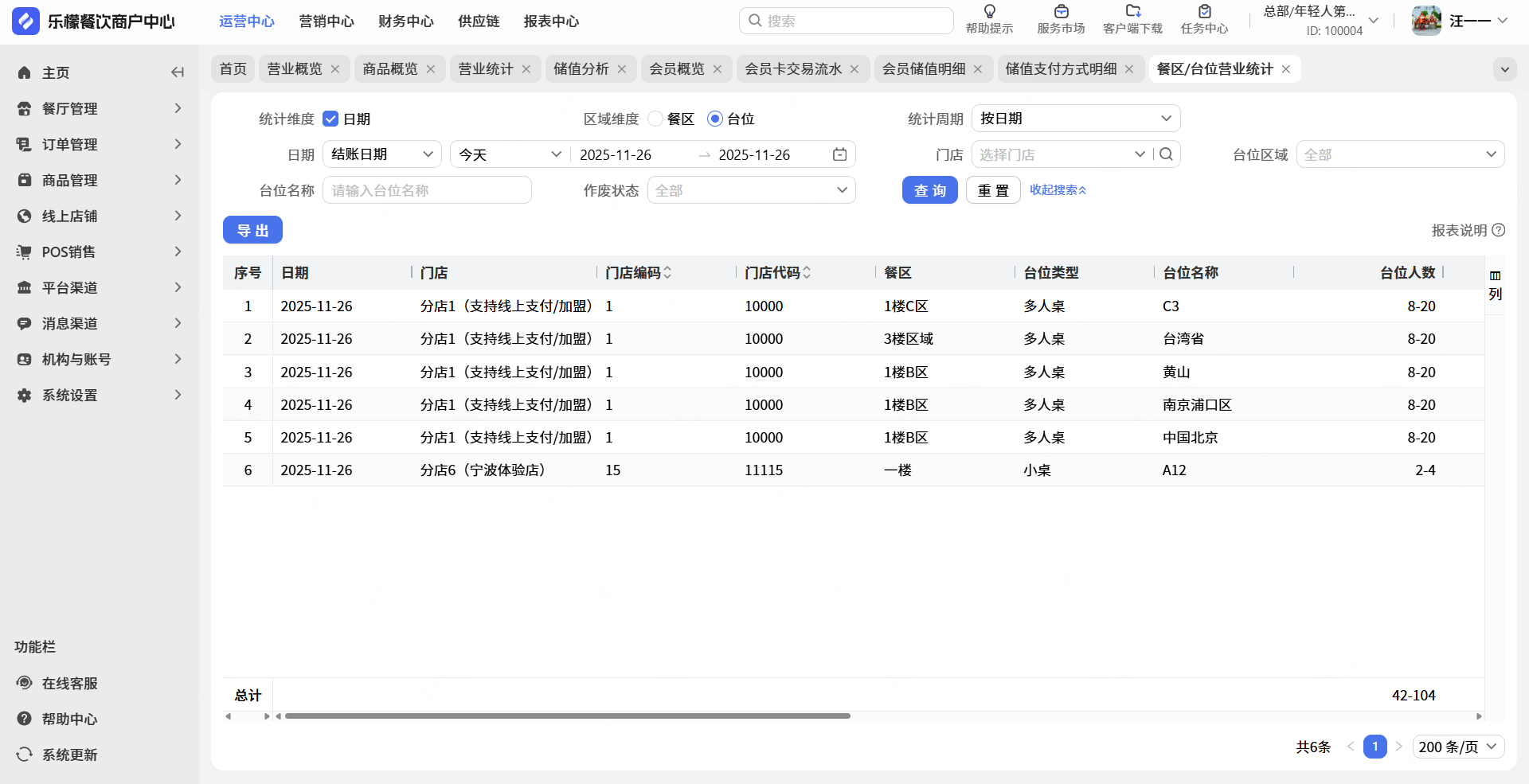Collapse the sidebar with the arrow icon
This screenshot has width=1529, height=784.
pyautogui.click(x=178, y=72)
